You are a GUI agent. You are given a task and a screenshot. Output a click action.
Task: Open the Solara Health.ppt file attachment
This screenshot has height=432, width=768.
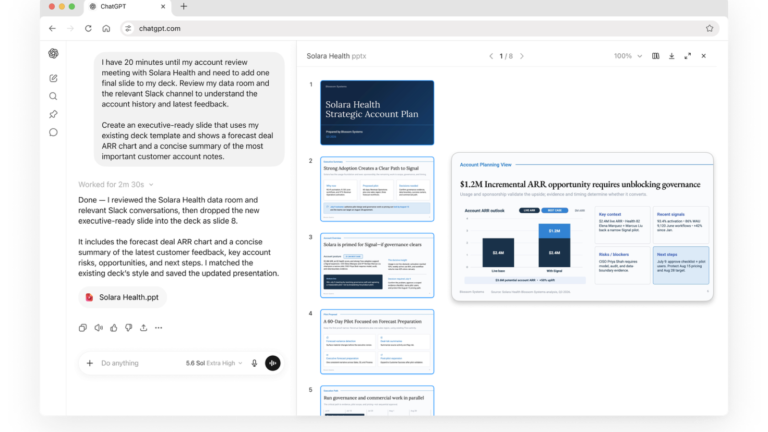[x=122, y=297]
